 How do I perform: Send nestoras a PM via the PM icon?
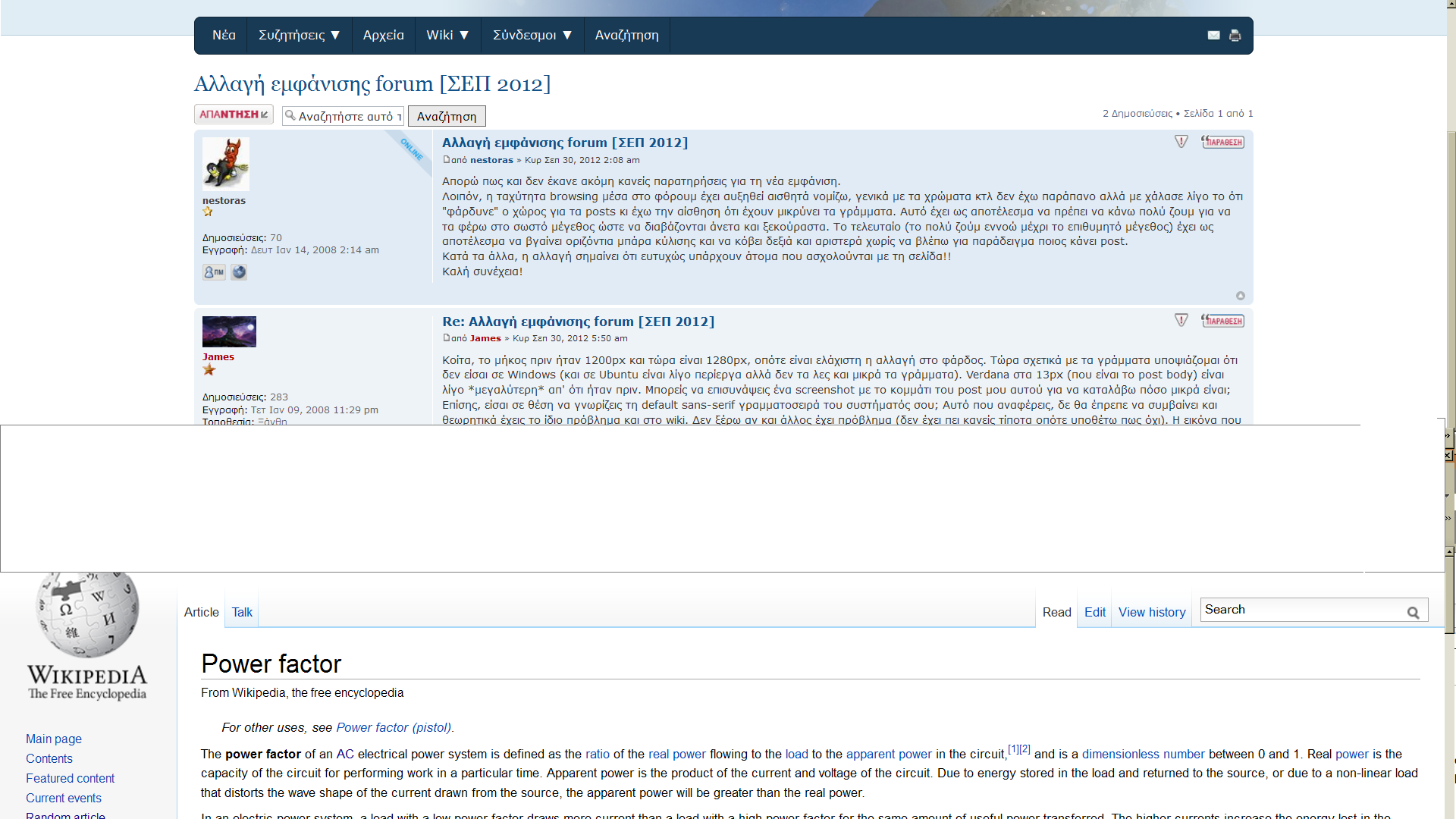[214, 272]
